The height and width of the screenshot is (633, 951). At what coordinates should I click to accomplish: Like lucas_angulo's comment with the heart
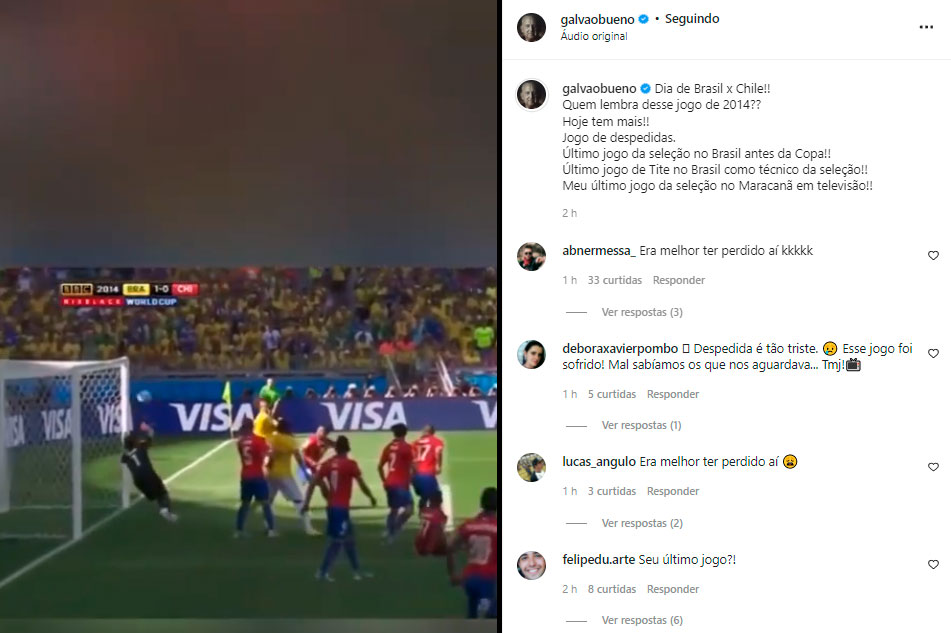(933, 467)
